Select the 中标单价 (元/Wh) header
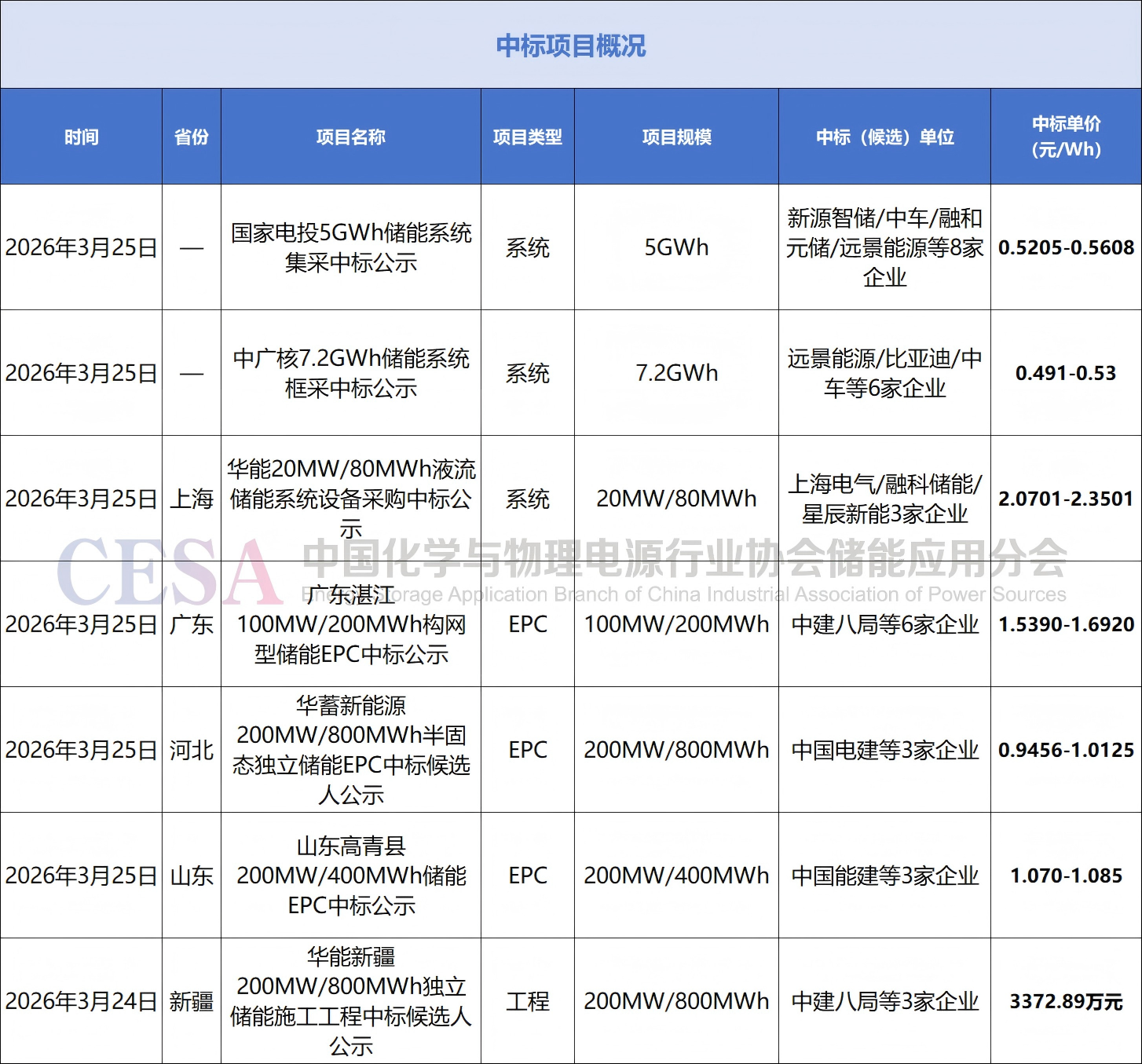This screenshot has height=1064, width=1142. pos(1066,137)
